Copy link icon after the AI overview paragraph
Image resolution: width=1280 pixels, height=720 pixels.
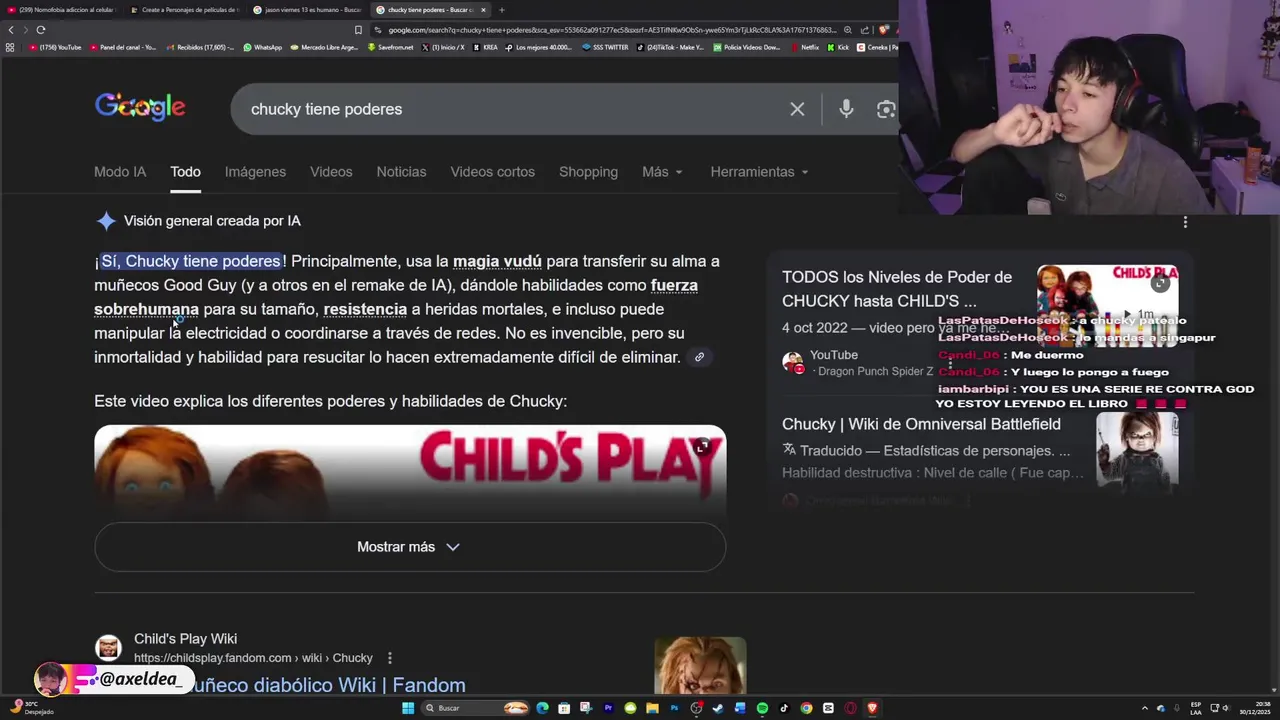coord(699,357)
